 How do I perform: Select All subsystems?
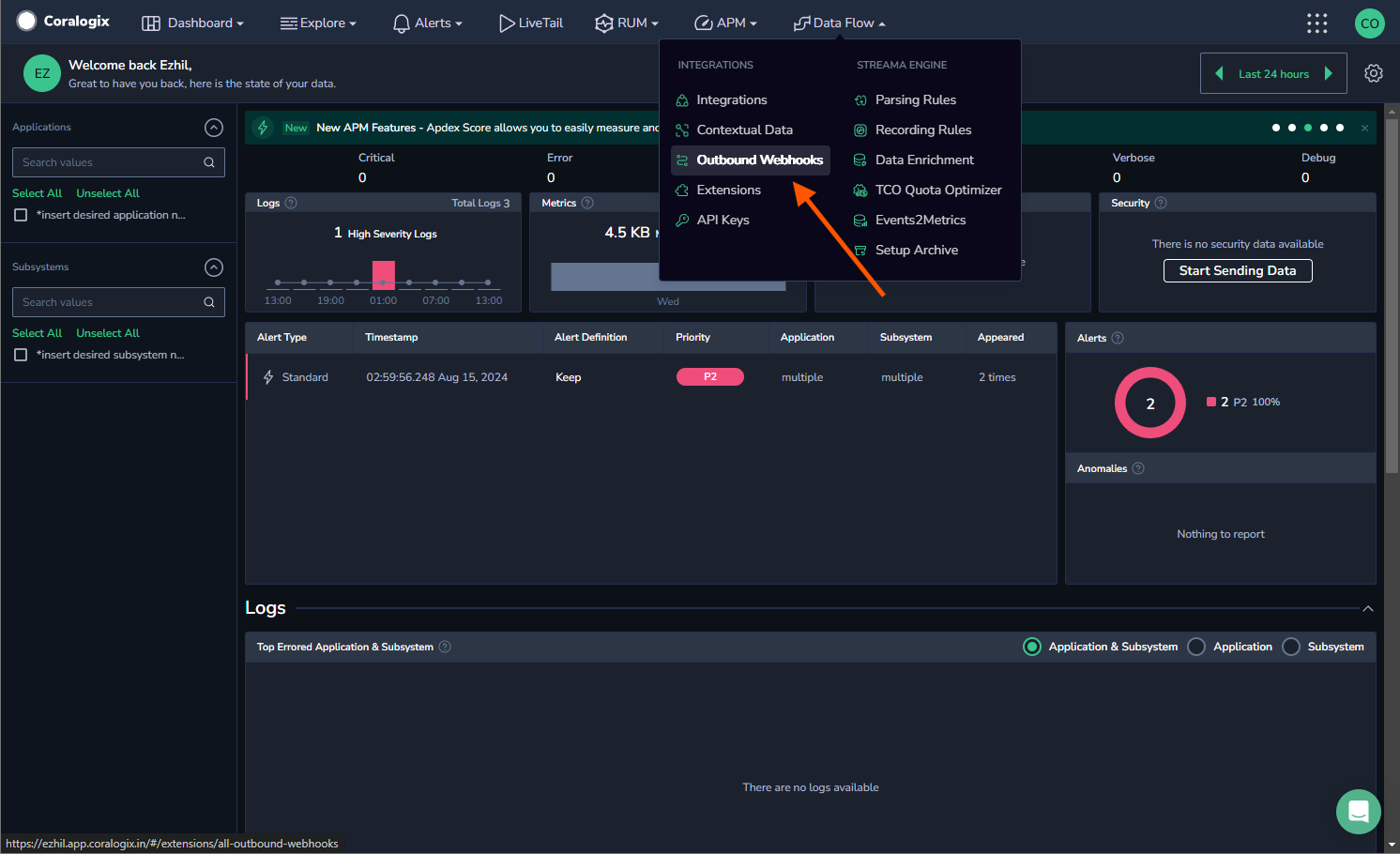tap(37, 333)
